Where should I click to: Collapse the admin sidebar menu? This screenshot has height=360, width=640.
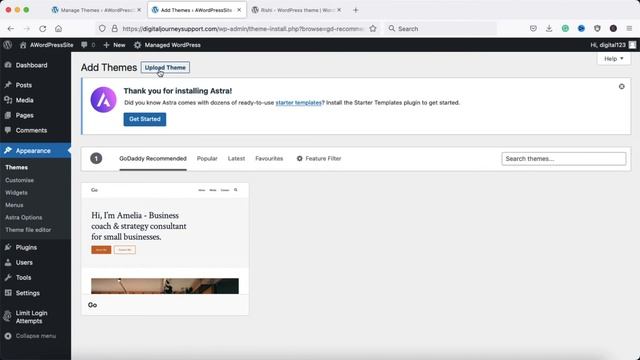(x=31, y=336)
